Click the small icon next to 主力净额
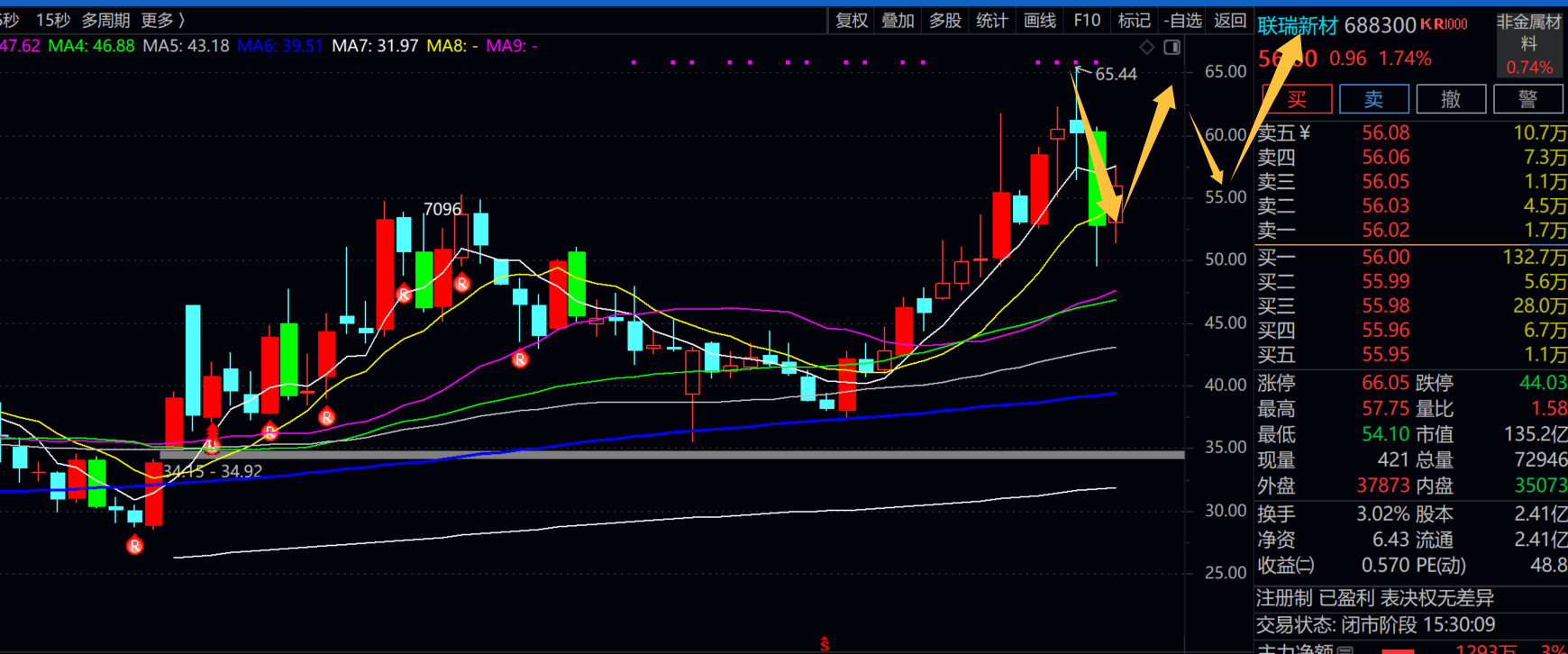 (x=1345, y=649)
